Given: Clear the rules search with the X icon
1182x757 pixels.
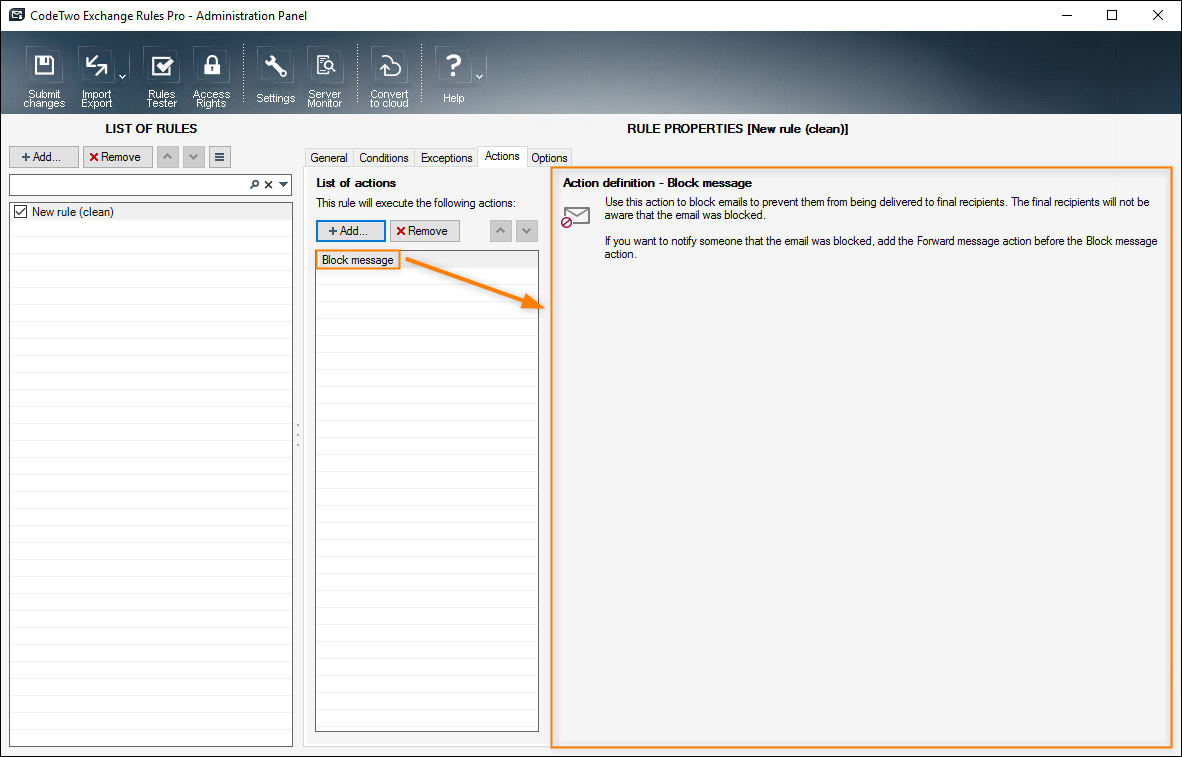Looking at the screenshot, I should click(268, 184).
